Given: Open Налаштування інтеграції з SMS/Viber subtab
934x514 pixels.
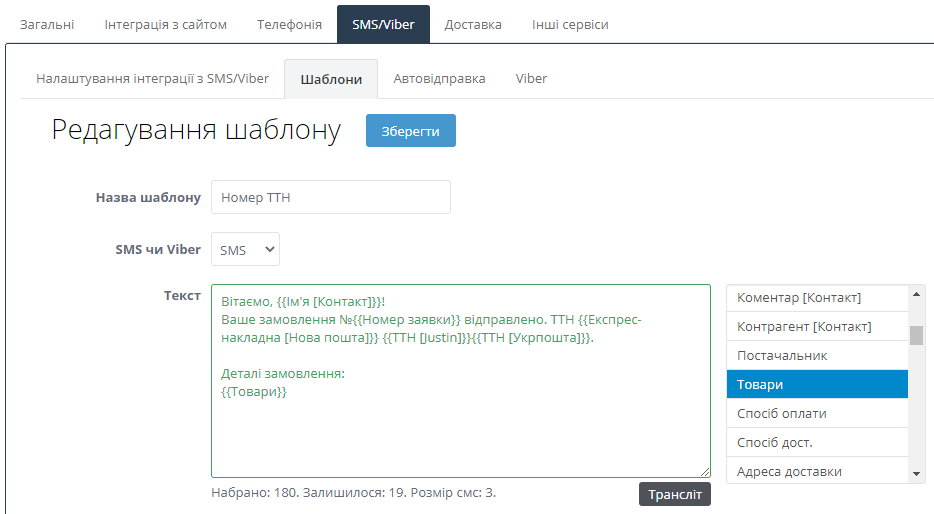Looking at the screenshot, I should [152, 78].
